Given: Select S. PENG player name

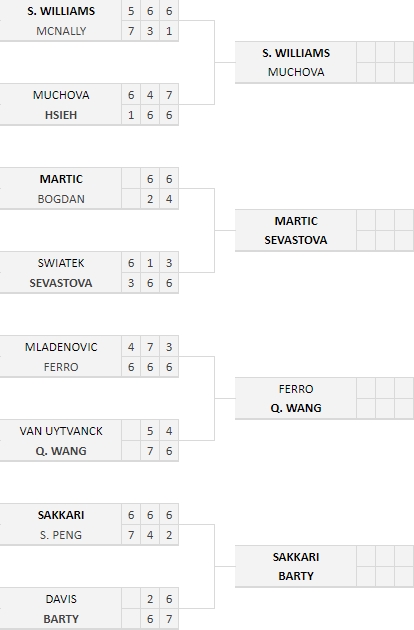Looking at the screenshot, I should [61, 535].
